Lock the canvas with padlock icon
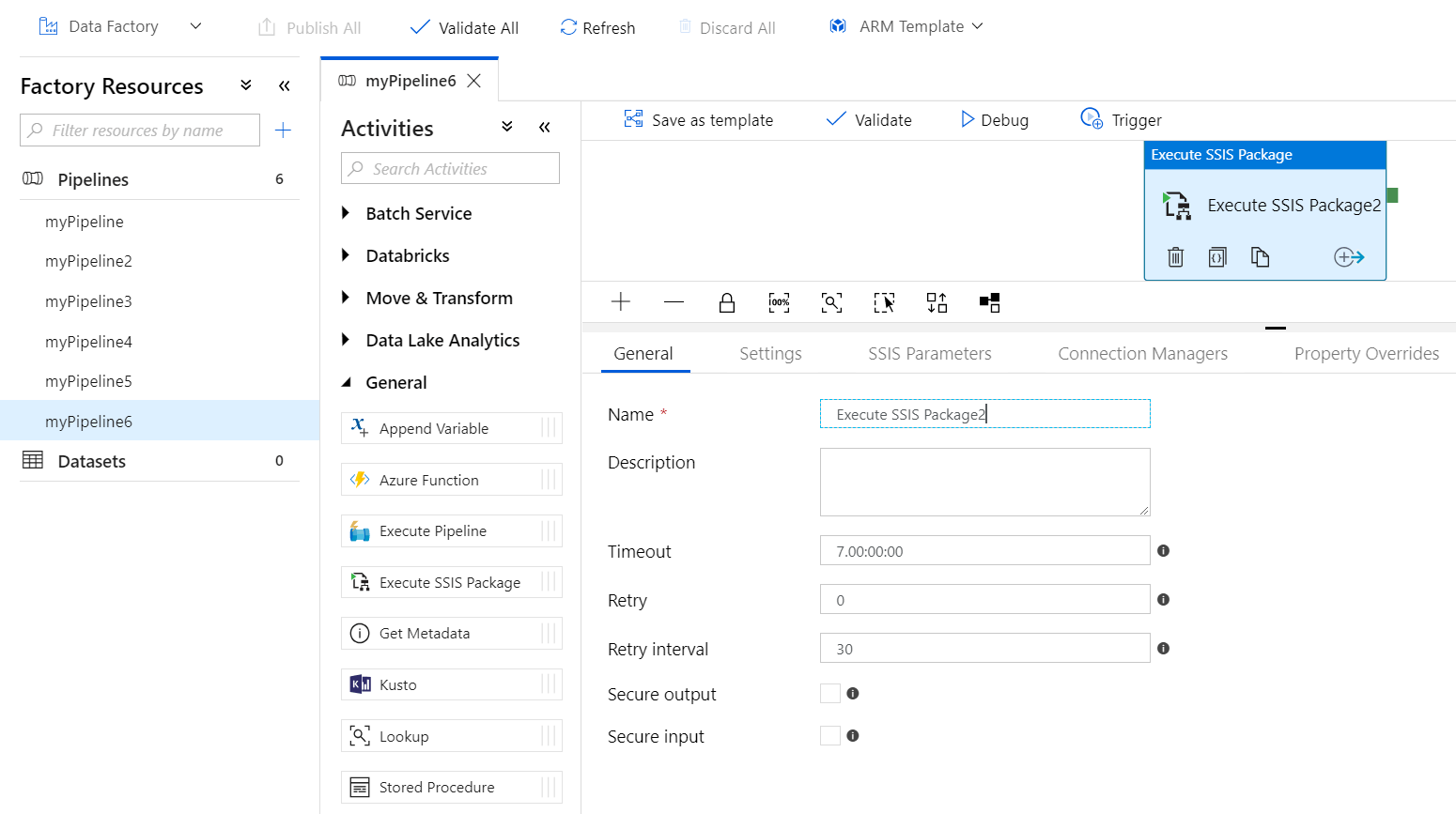Image resolution: width=1456 pixels, height=814 pixels. (x=726, y=302)
